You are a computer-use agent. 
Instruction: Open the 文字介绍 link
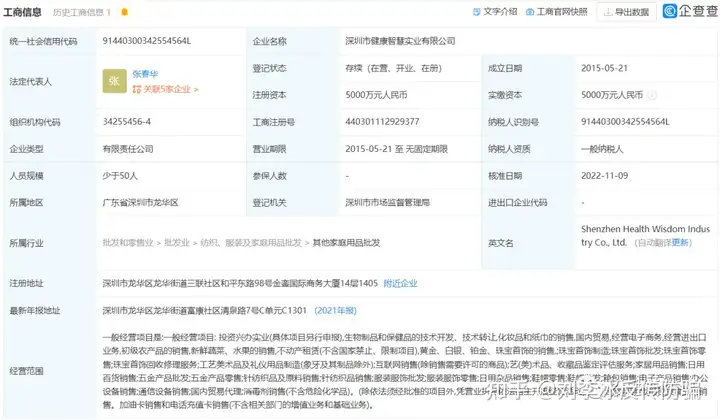click(495, 12)
